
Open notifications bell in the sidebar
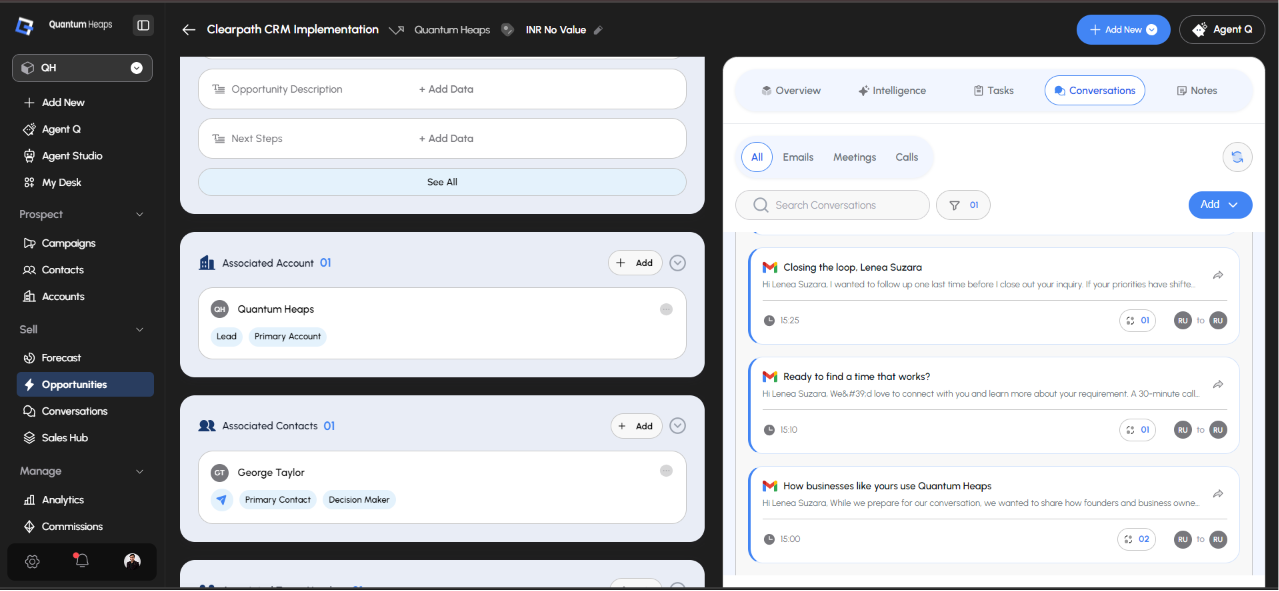click(x=81, y=560)
